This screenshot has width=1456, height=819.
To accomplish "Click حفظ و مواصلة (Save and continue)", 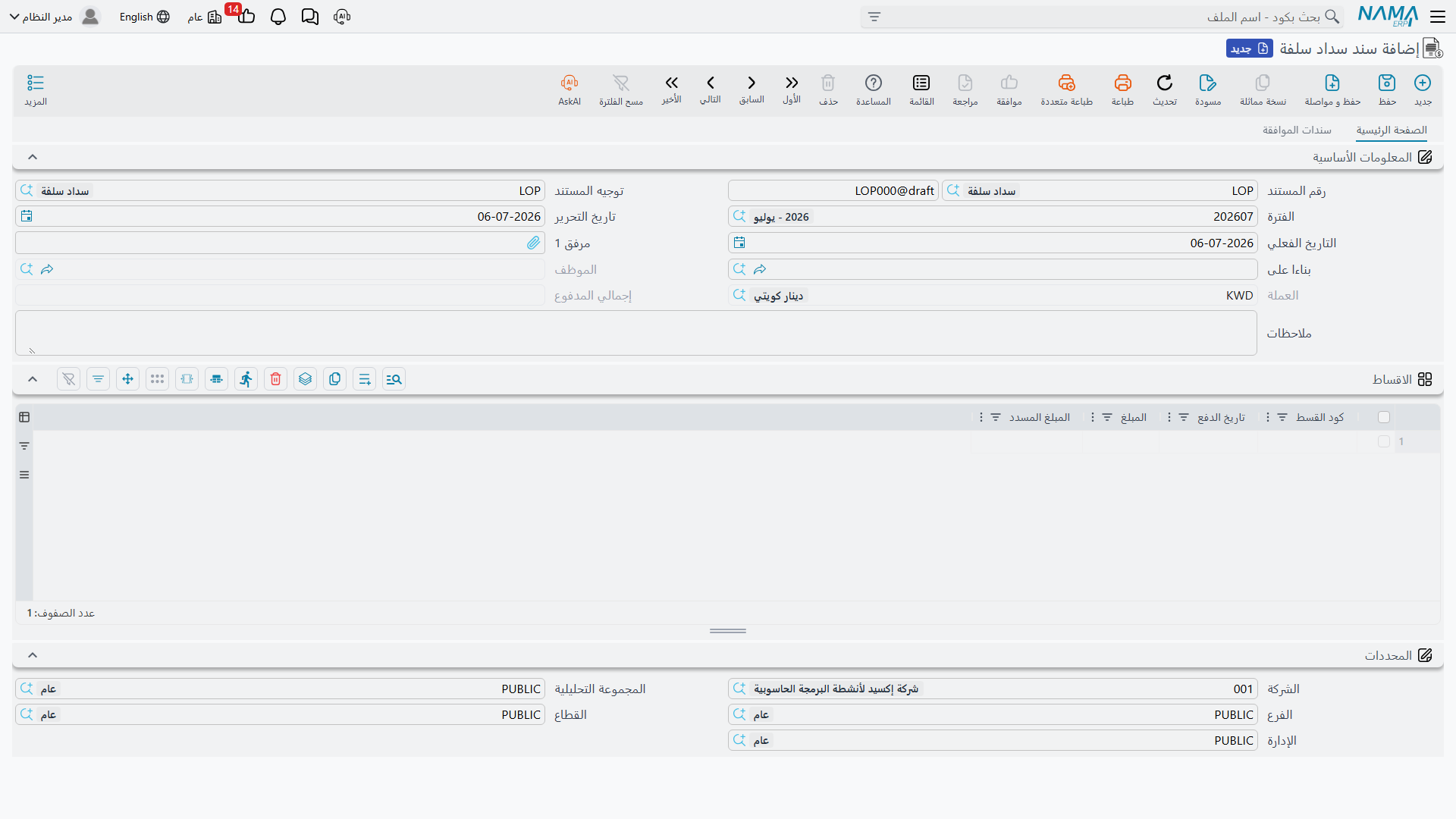I will click(1332, 89).
